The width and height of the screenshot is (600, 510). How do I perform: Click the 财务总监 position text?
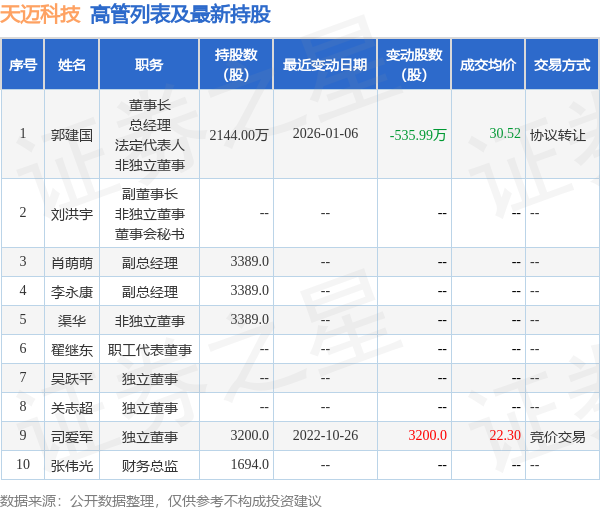(150, 466)
